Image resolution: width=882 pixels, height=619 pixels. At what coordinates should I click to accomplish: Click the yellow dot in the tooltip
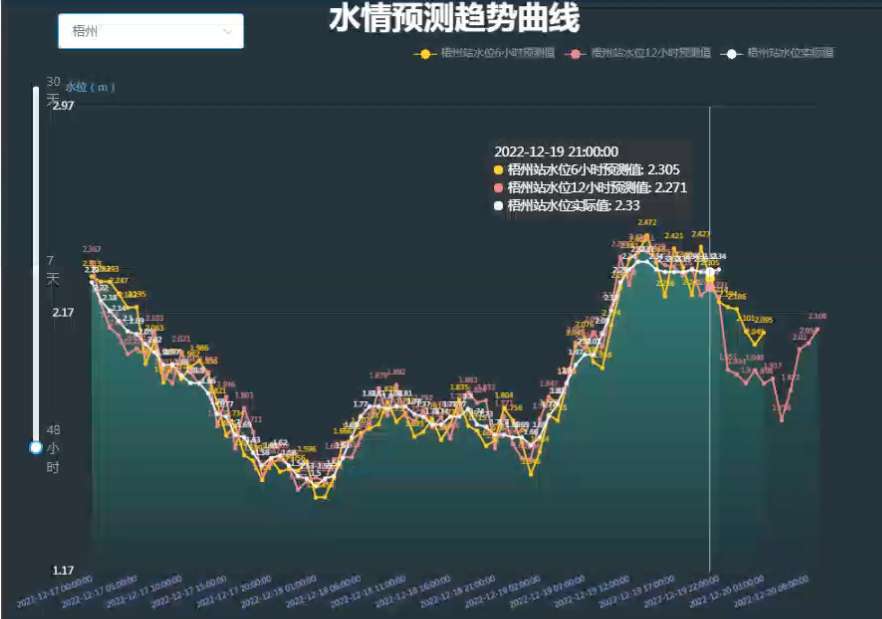point(499,170)
